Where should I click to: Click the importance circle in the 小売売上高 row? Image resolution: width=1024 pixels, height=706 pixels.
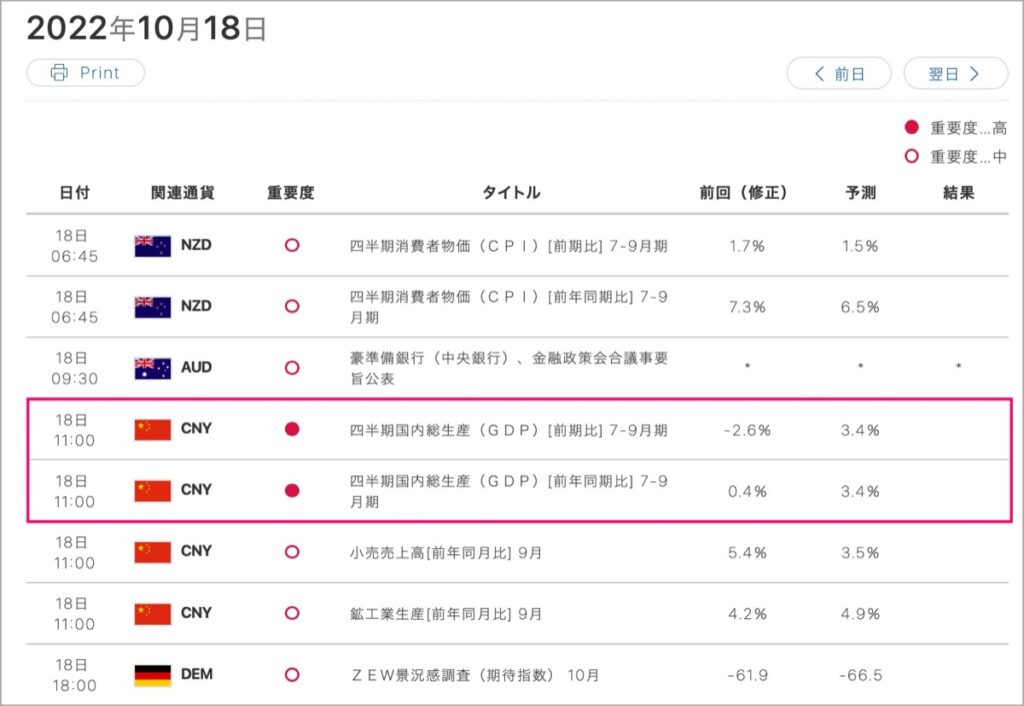(x=292, y=552)
